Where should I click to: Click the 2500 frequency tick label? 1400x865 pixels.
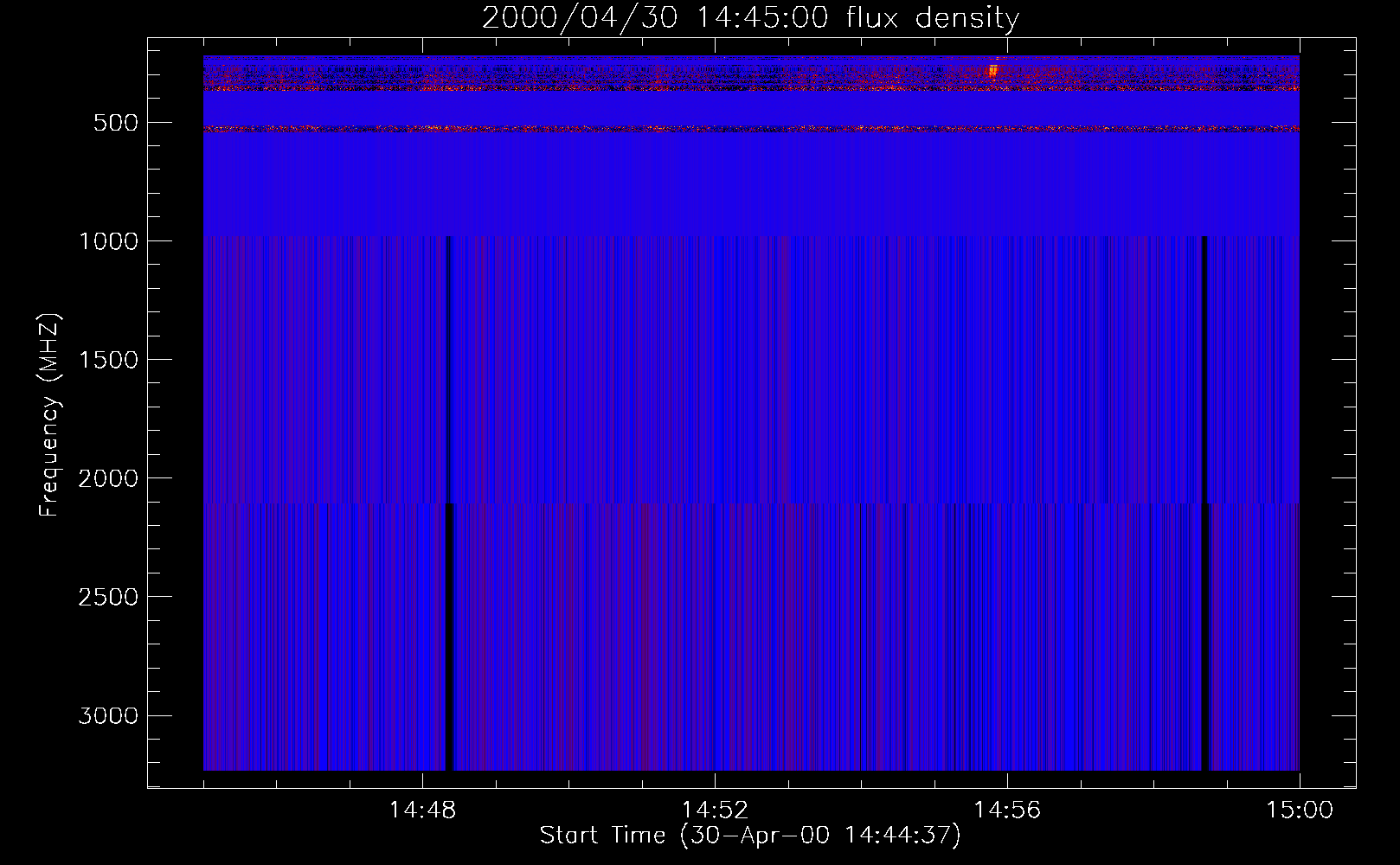pos(108,597)
